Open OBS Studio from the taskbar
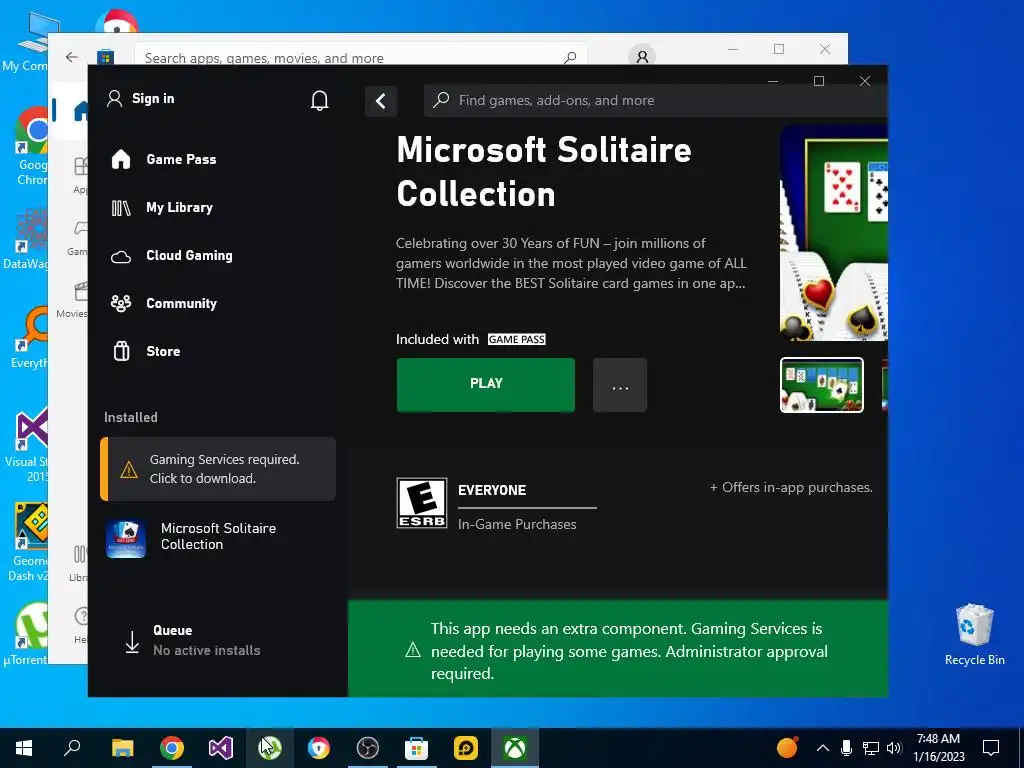This screenshot has width=1024, height=768. pos(368,748)
